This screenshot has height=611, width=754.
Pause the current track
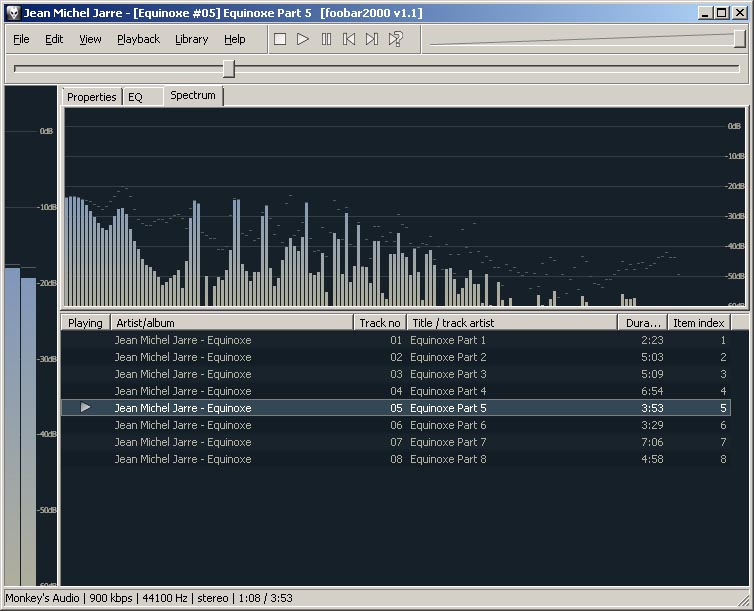point(326,39)
